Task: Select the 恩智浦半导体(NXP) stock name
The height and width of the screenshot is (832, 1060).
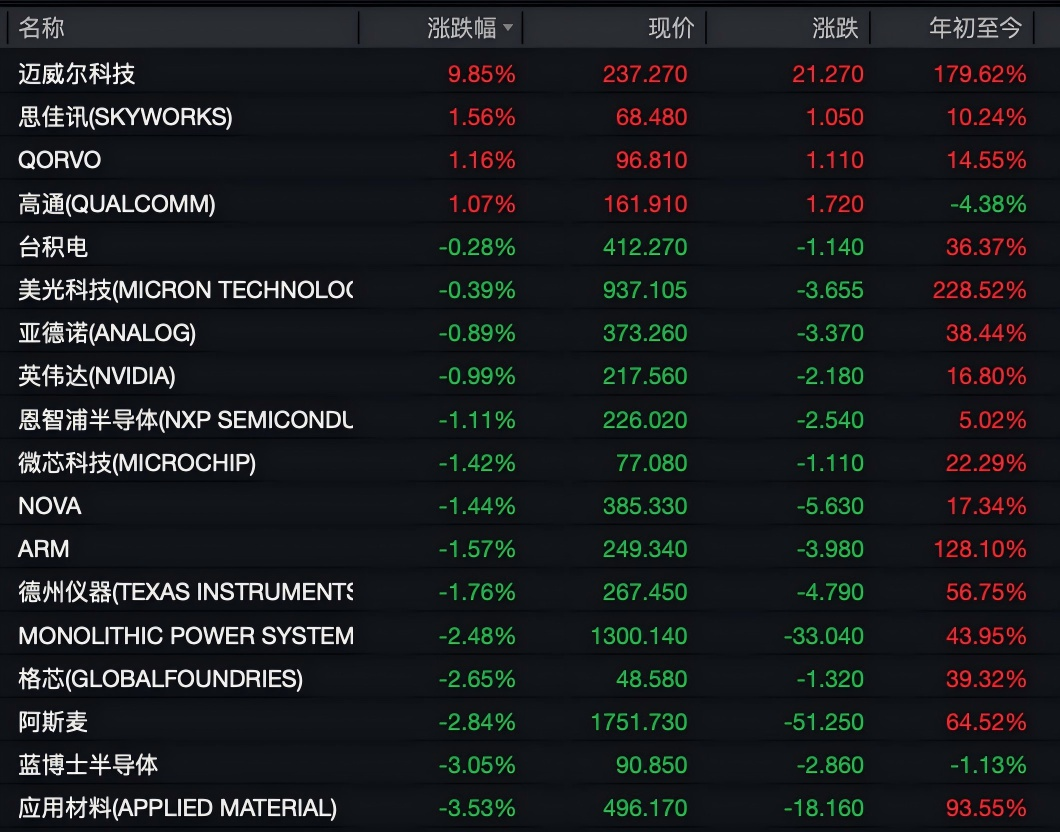Action: 185,420
